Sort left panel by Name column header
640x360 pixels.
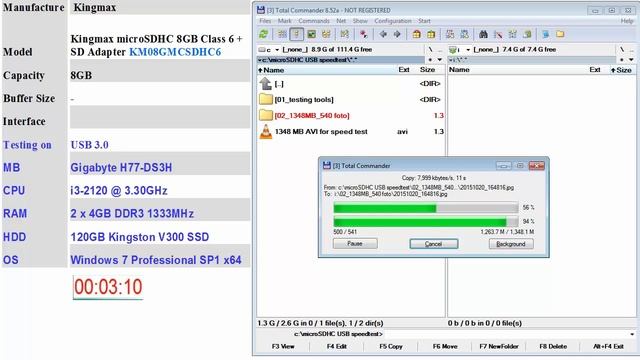click(327, 70)
